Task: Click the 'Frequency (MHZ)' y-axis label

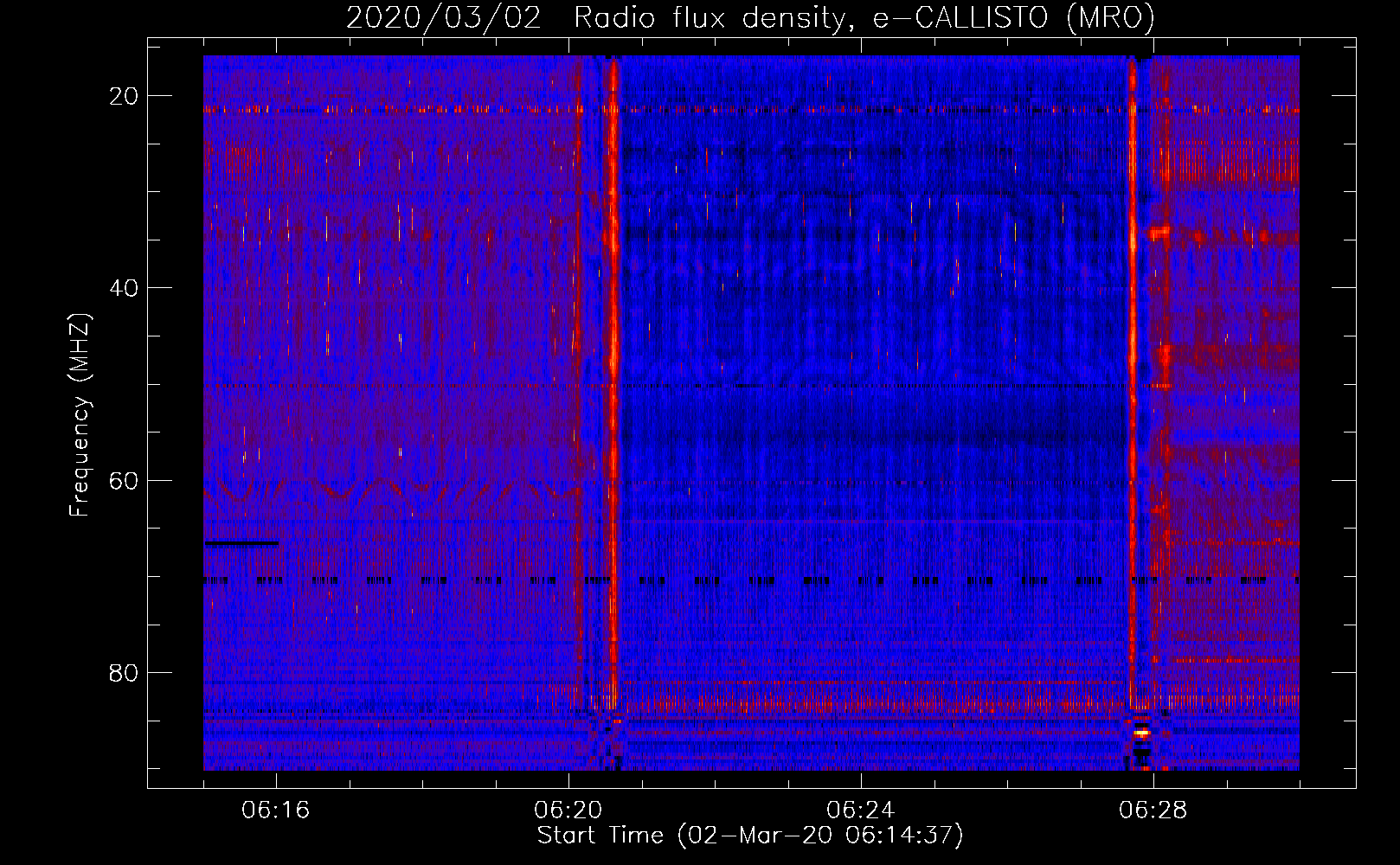Action: tap(80, 415)
